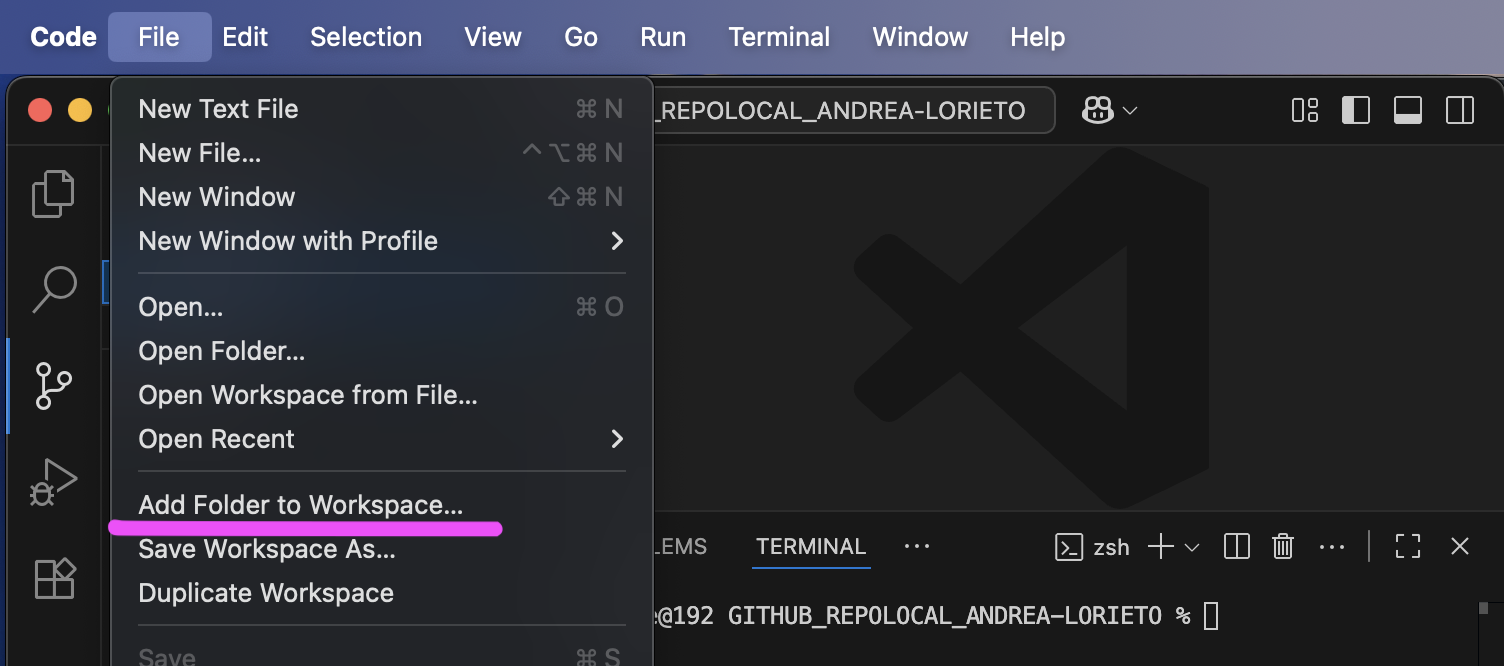Expand the Open Recent submenu
The image size is (1504, 666).
tap(617, 439)
